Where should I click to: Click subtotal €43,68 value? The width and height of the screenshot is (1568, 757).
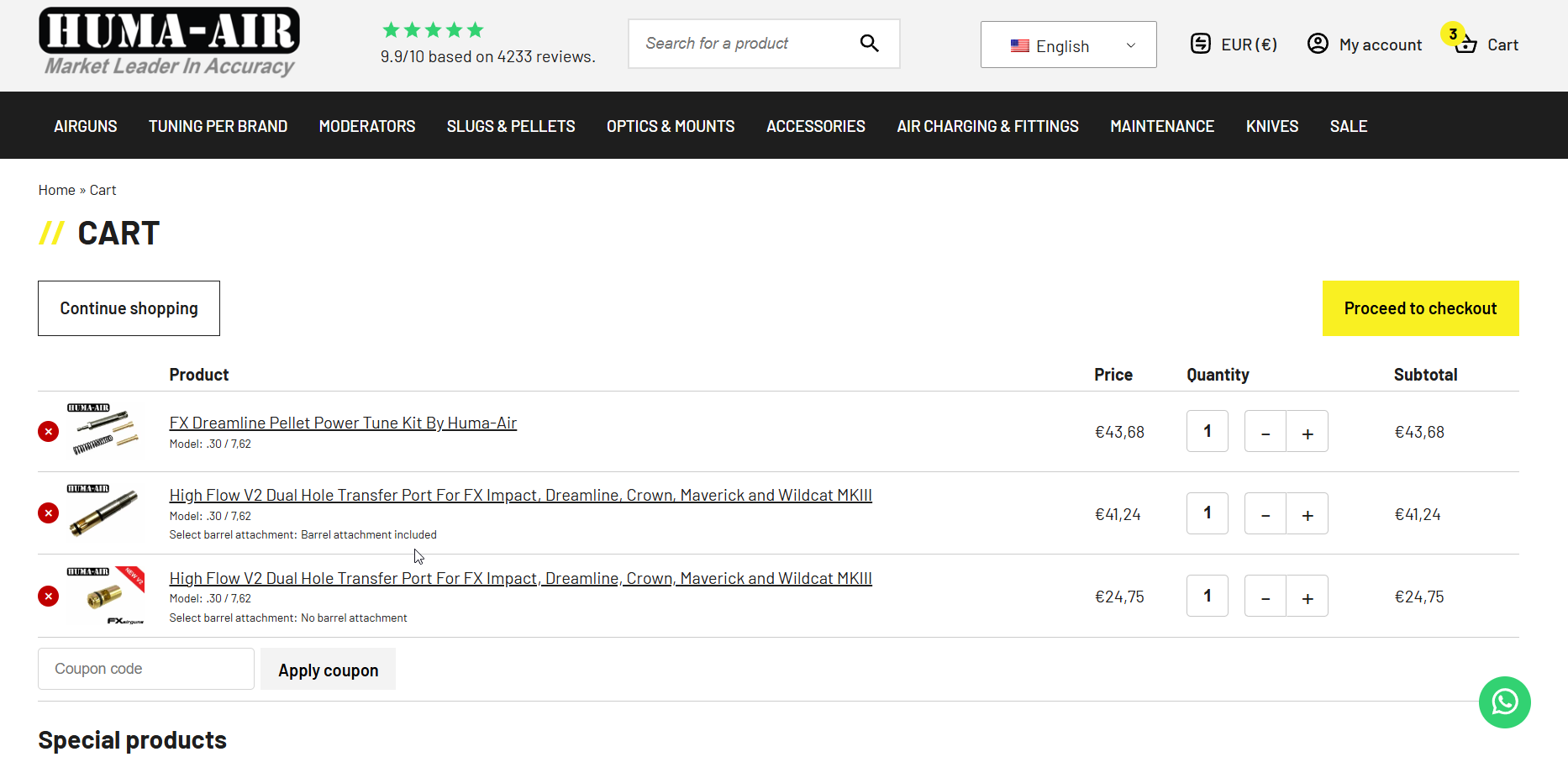click(x=1419, y=432)
